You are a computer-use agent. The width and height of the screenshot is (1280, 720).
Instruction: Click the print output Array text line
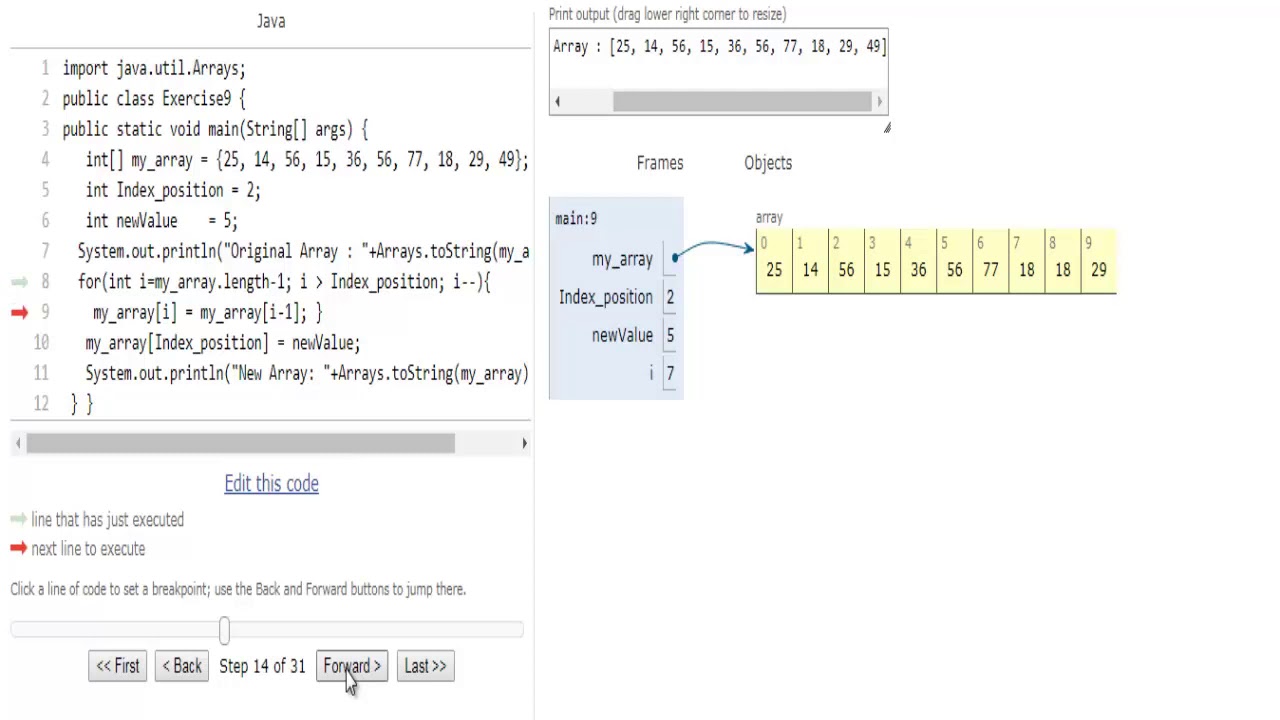(x=719, y=47)
